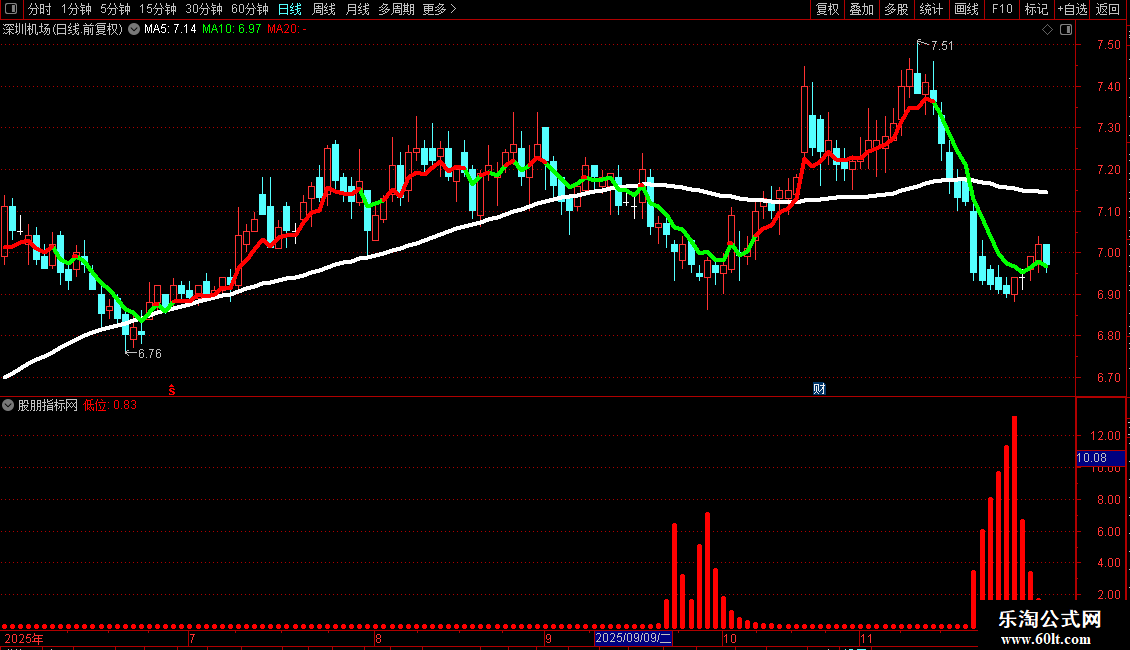Click the highlighted 2025/09/09 date marker

pyautogui.click(x=633, y=638)
